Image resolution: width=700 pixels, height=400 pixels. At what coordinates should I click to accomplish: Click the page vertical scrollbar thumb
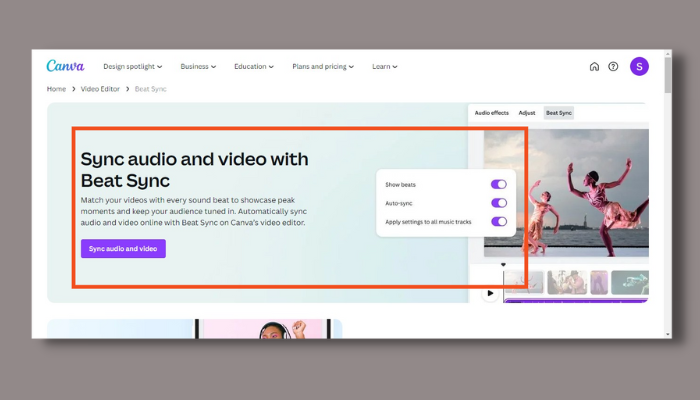(x=667, y=75)
